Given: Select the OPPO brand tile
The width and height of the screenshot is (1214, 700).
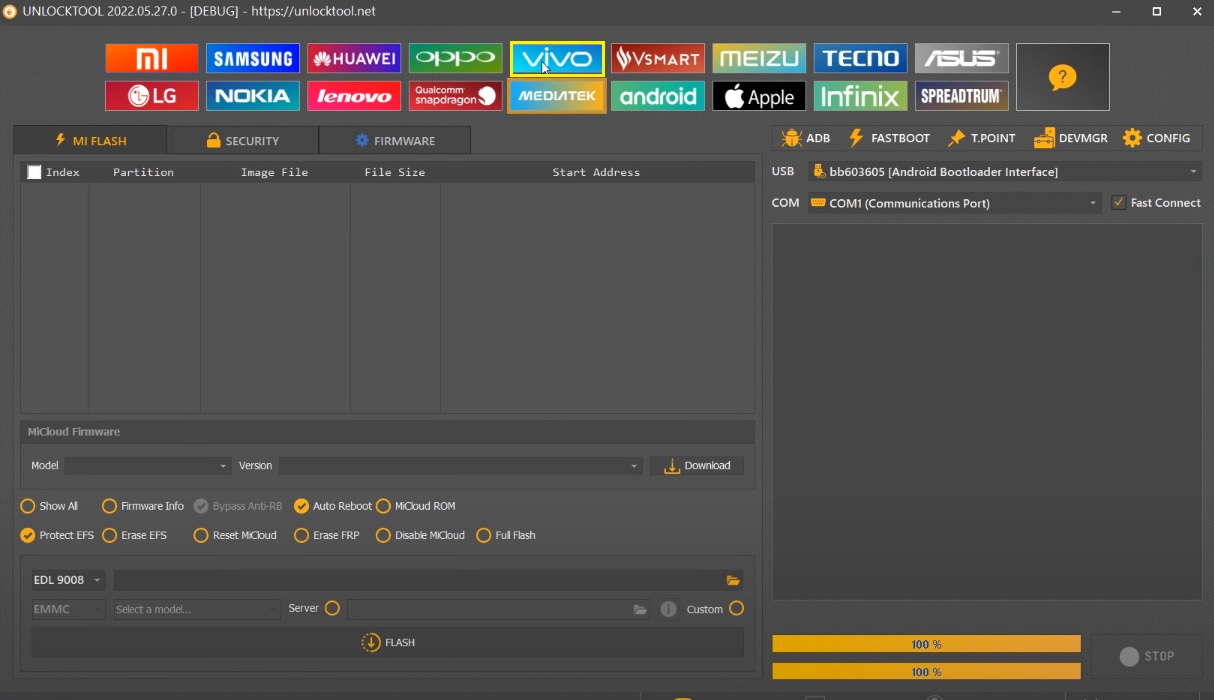Looking at the screenshot, I should [x=455, y=58].
